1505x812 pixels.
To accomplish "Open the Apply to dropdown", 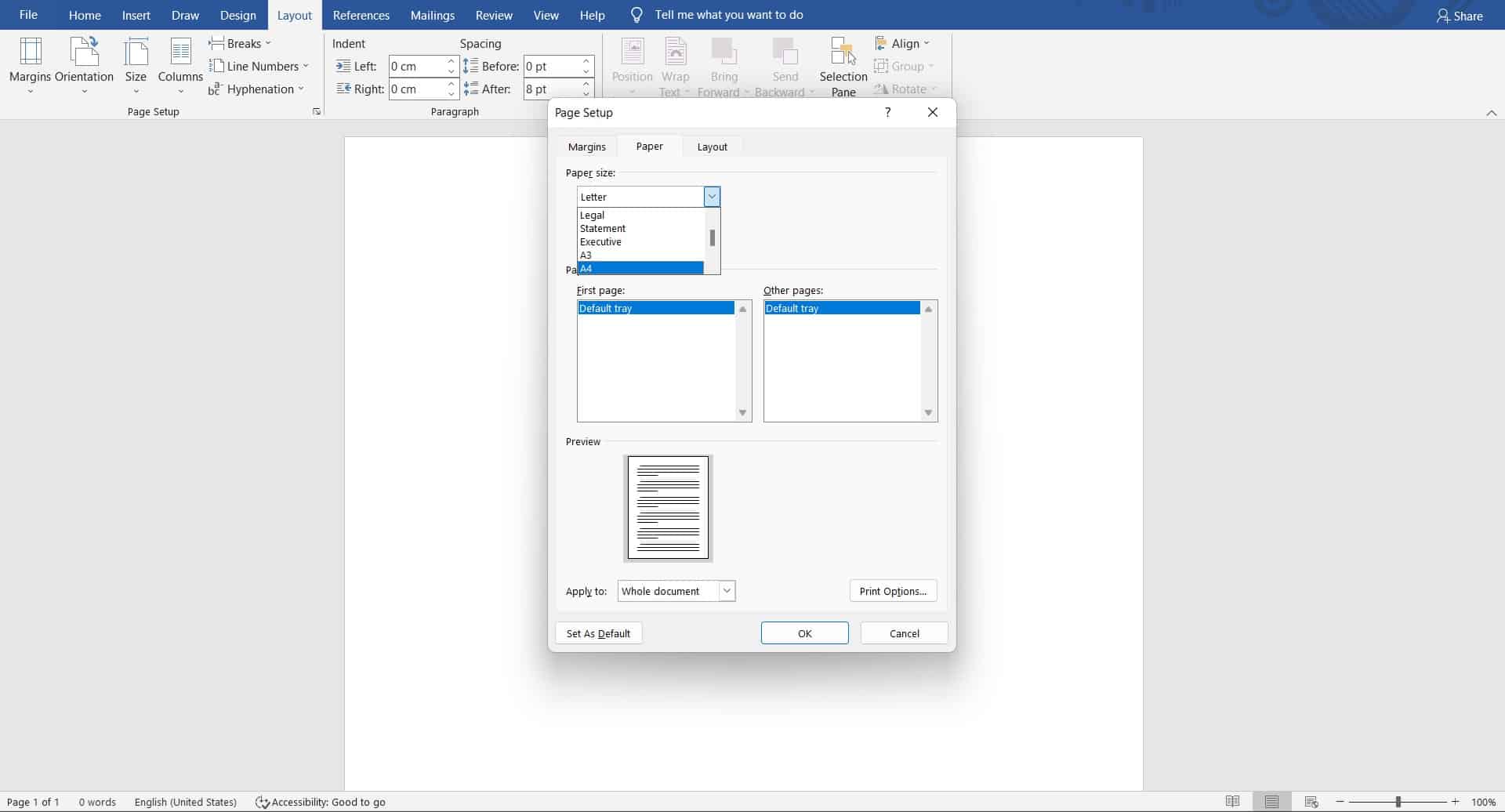I will pos(676,591).
